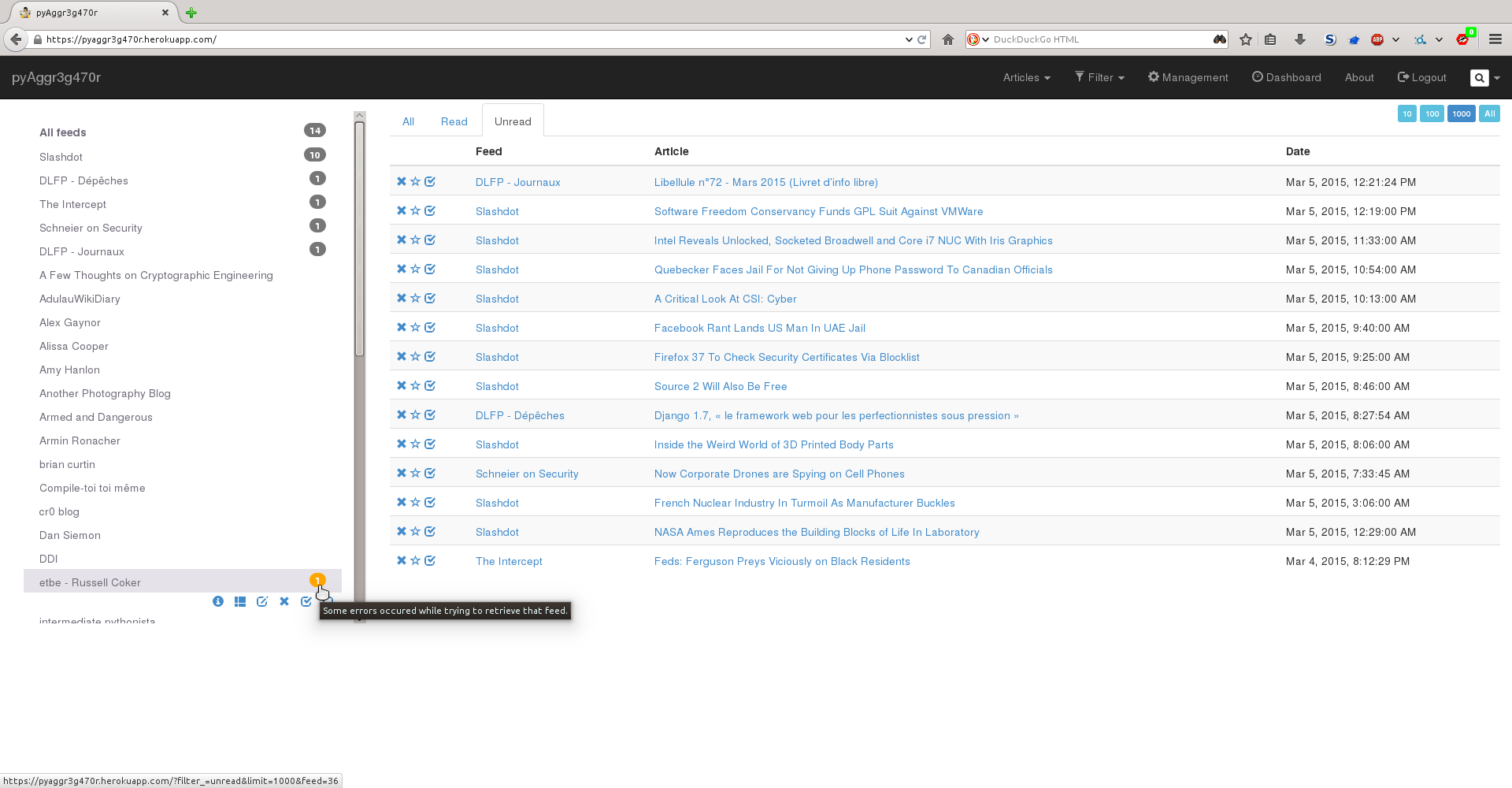Open the browser hamburger menu
The height and width of the screenshot is (788, 1512).
tap(1495, 39)
